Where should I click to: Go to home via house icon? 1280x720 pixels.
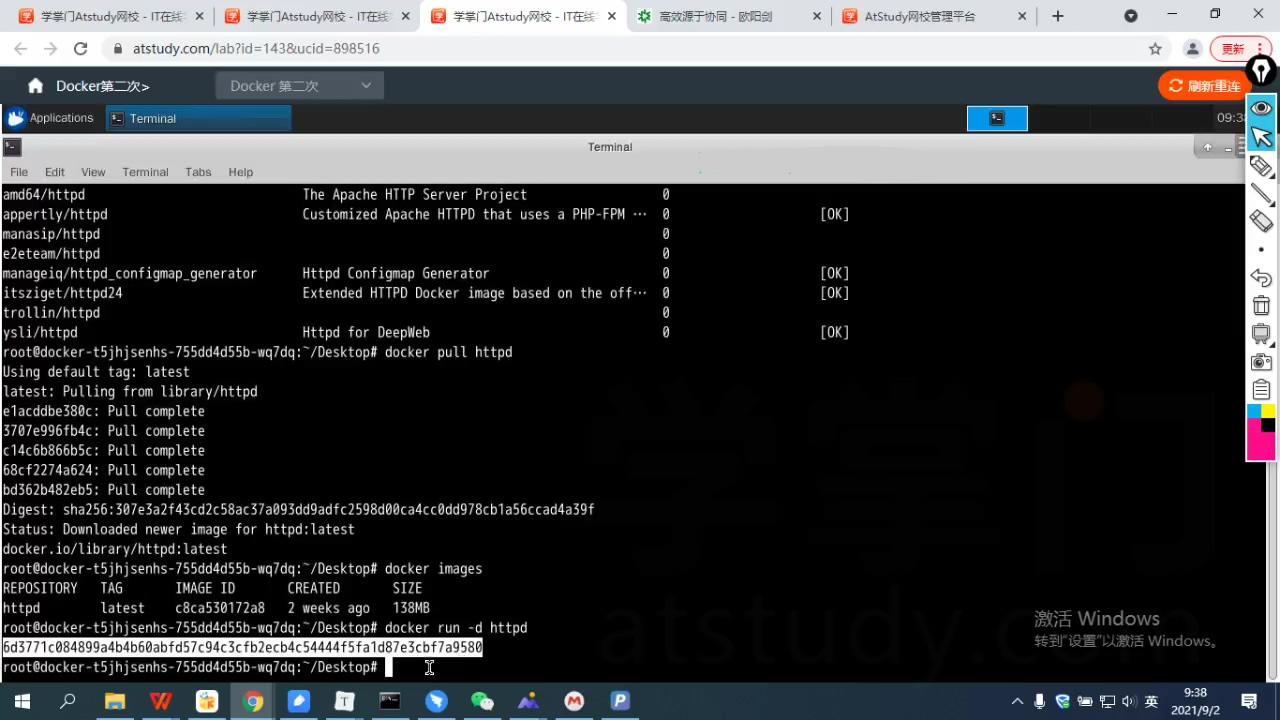[36, 86]
